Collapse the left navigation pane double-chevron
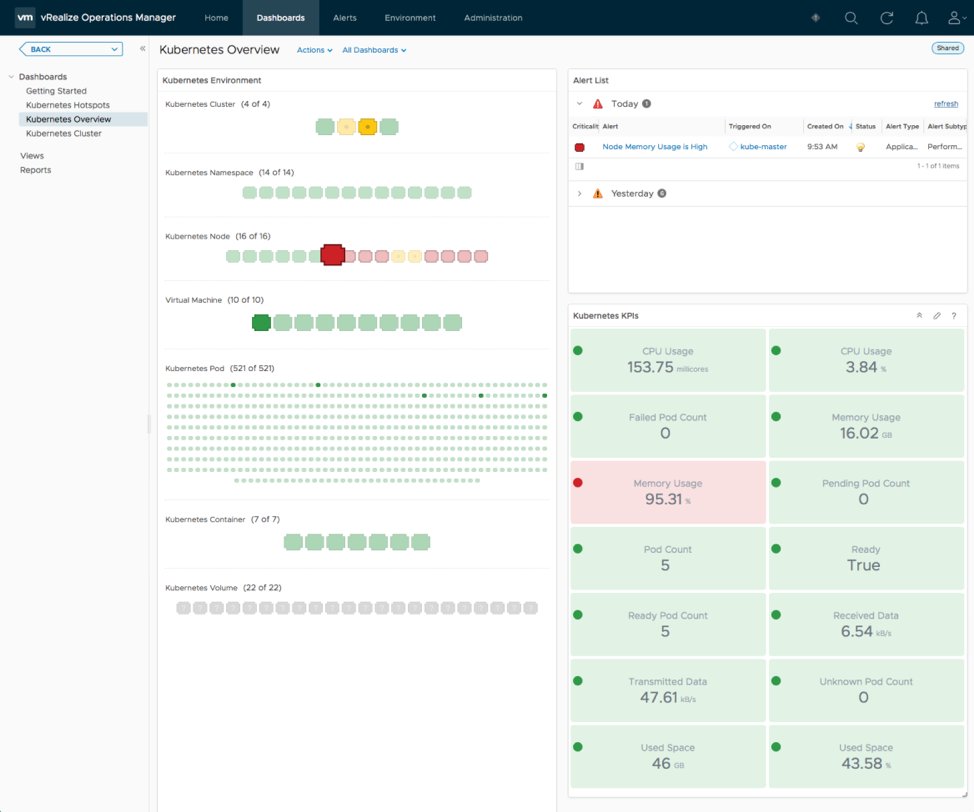Screen dimensions: 974x812 point(142,48)
